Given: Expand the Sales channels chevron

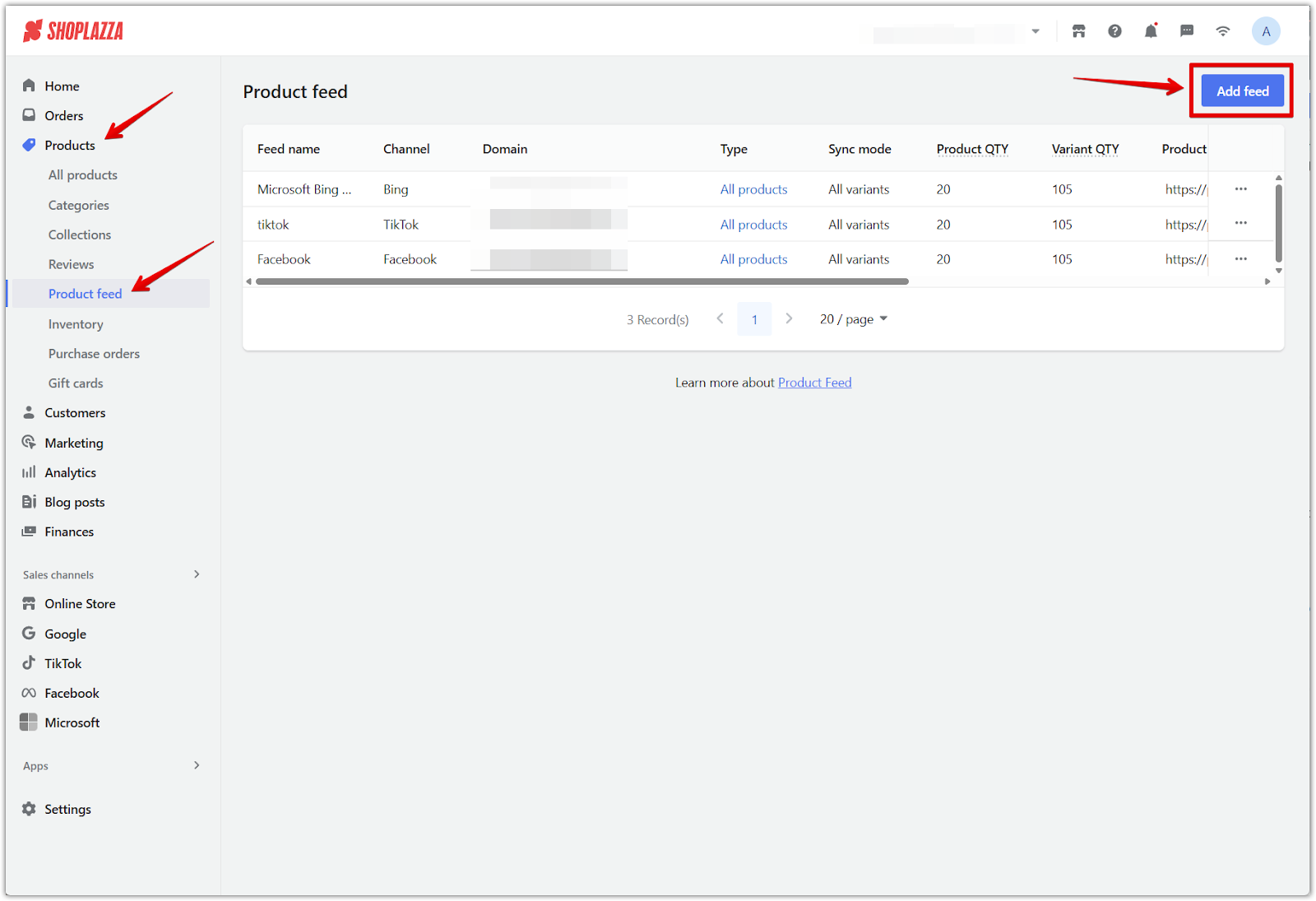Looking at the screenshot, I should click(x=197, y=574).
